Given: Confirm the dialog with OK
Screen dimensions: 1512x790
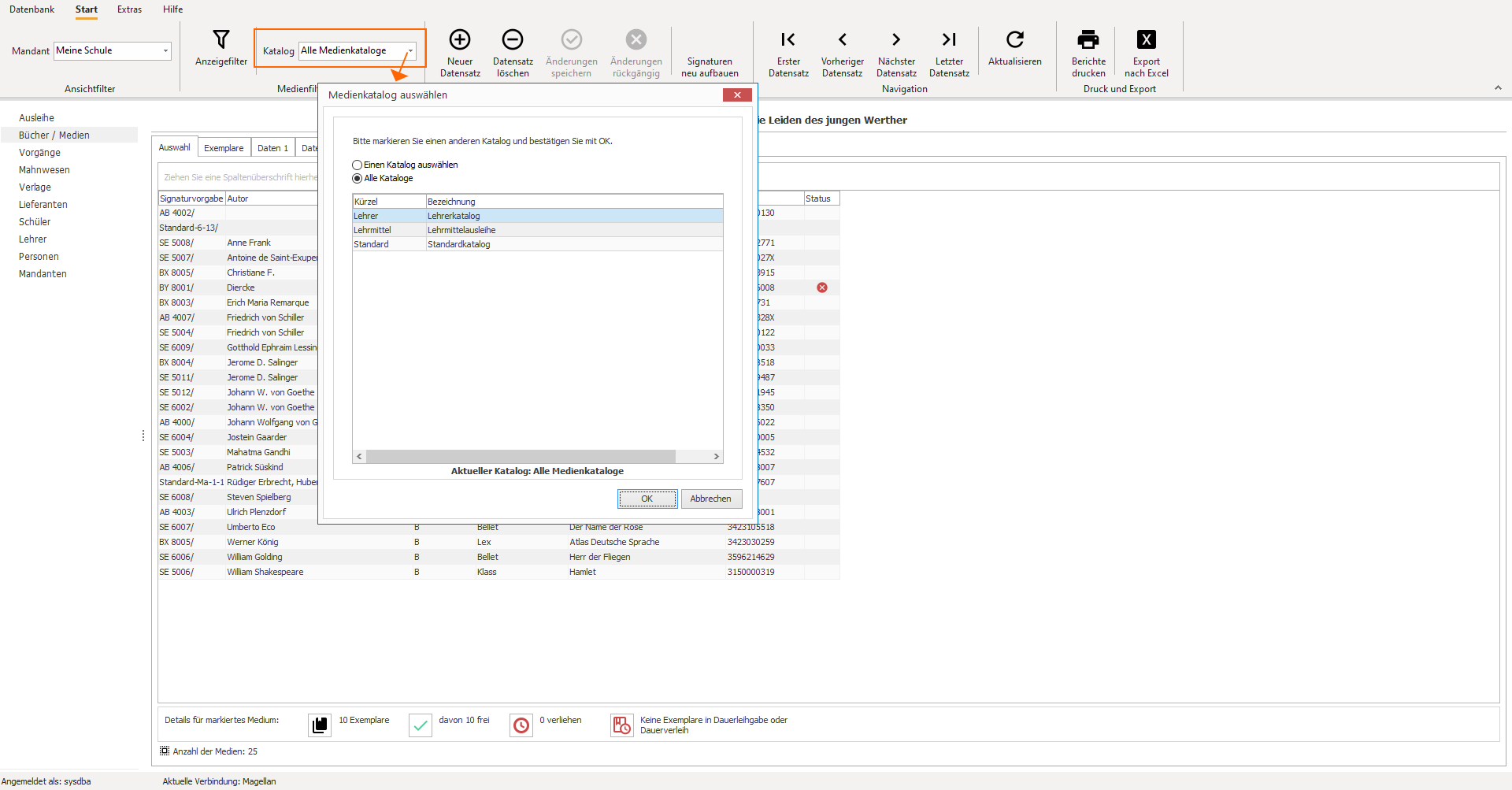Looking at the screenshot, I should point(647,499).
